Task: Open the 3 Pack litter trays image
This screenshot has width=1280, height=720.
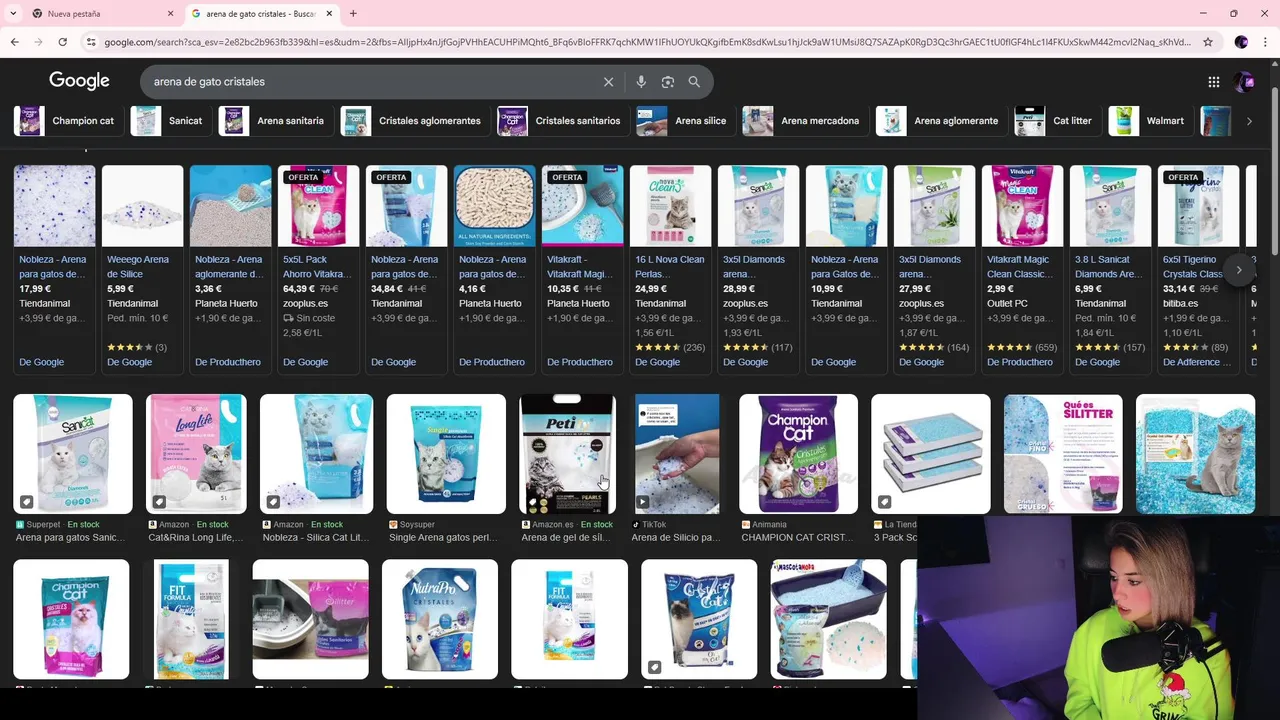Action: tap(931, 454)
